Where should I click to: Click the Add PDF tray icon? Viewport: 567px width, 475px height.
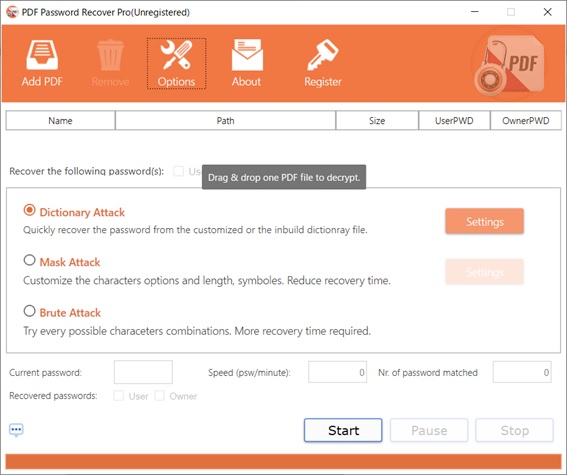point(42,55)
